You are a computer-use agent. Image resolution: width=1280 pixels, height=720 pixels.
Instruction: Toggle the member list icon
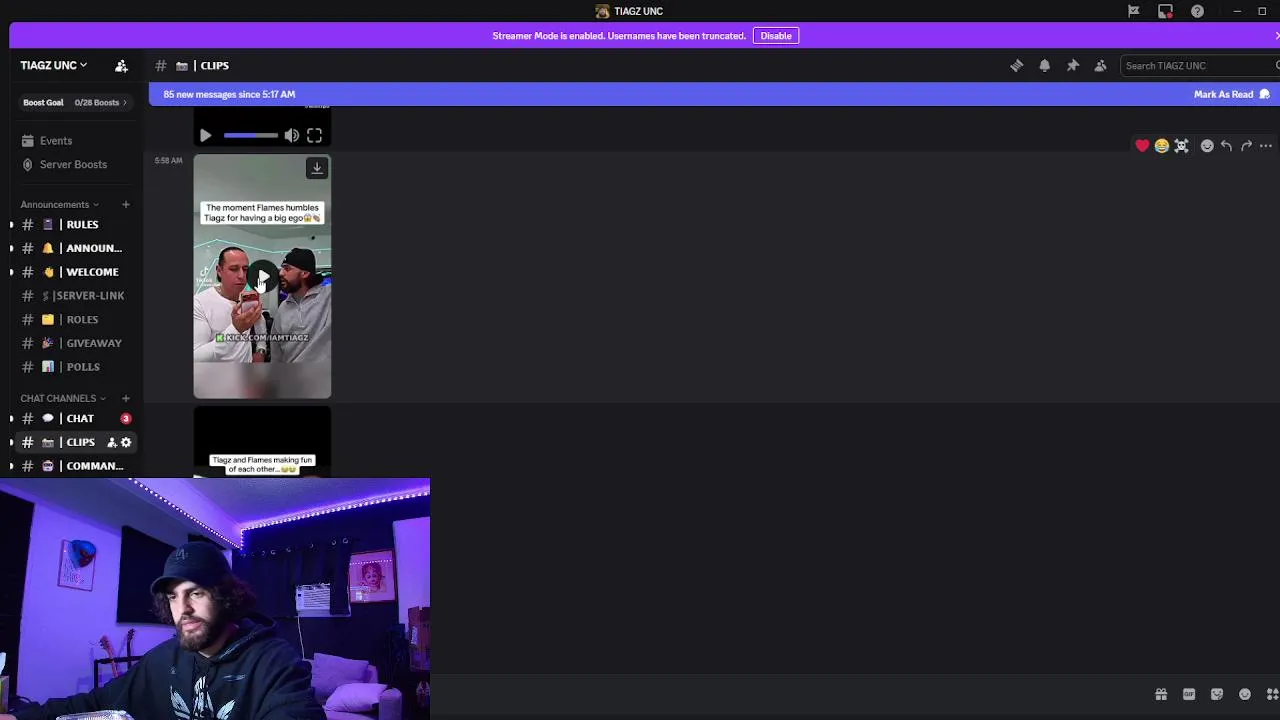[1100, 65]
